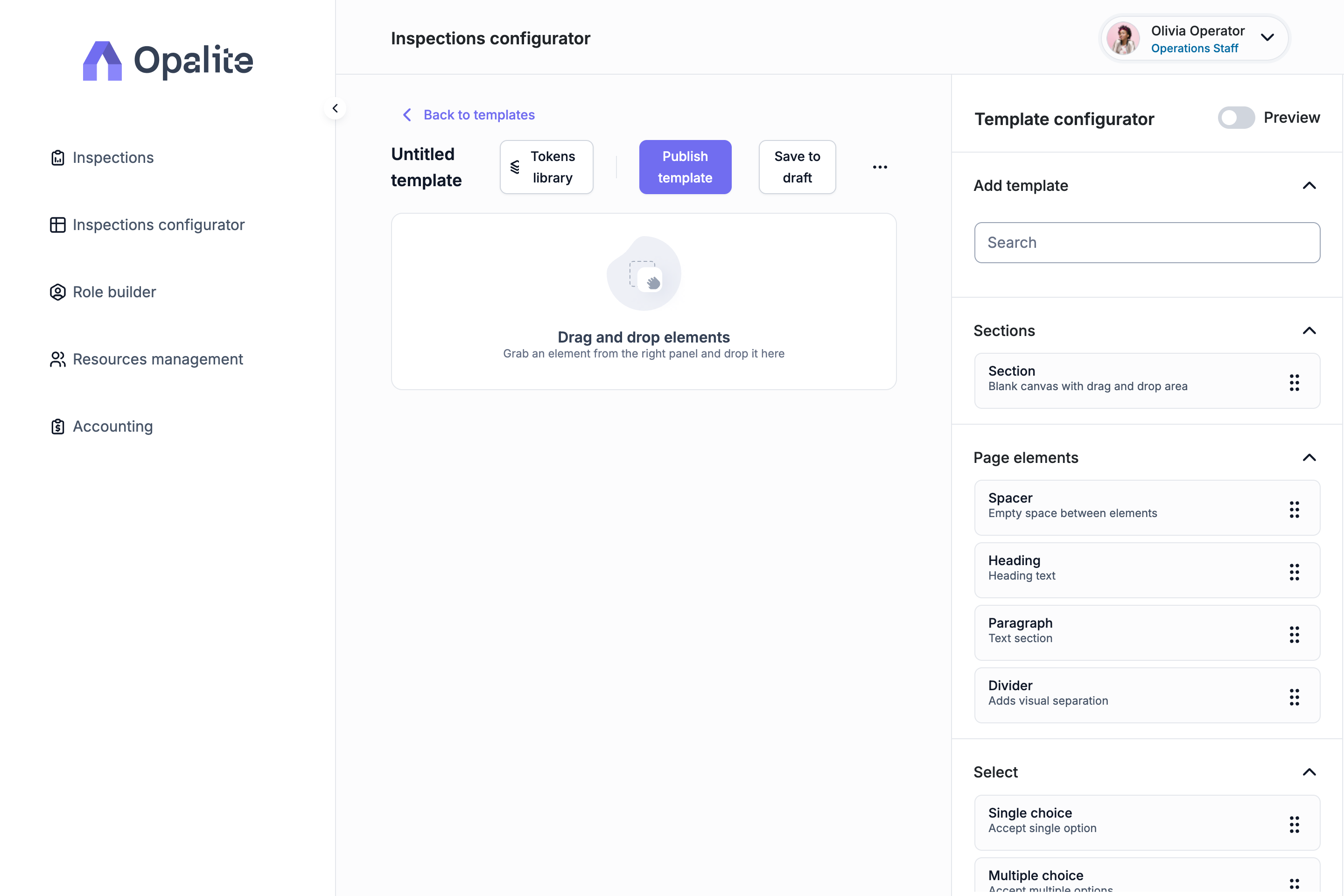
Task: Click 'Operations Staff' role label
Action: point(1194,49)
